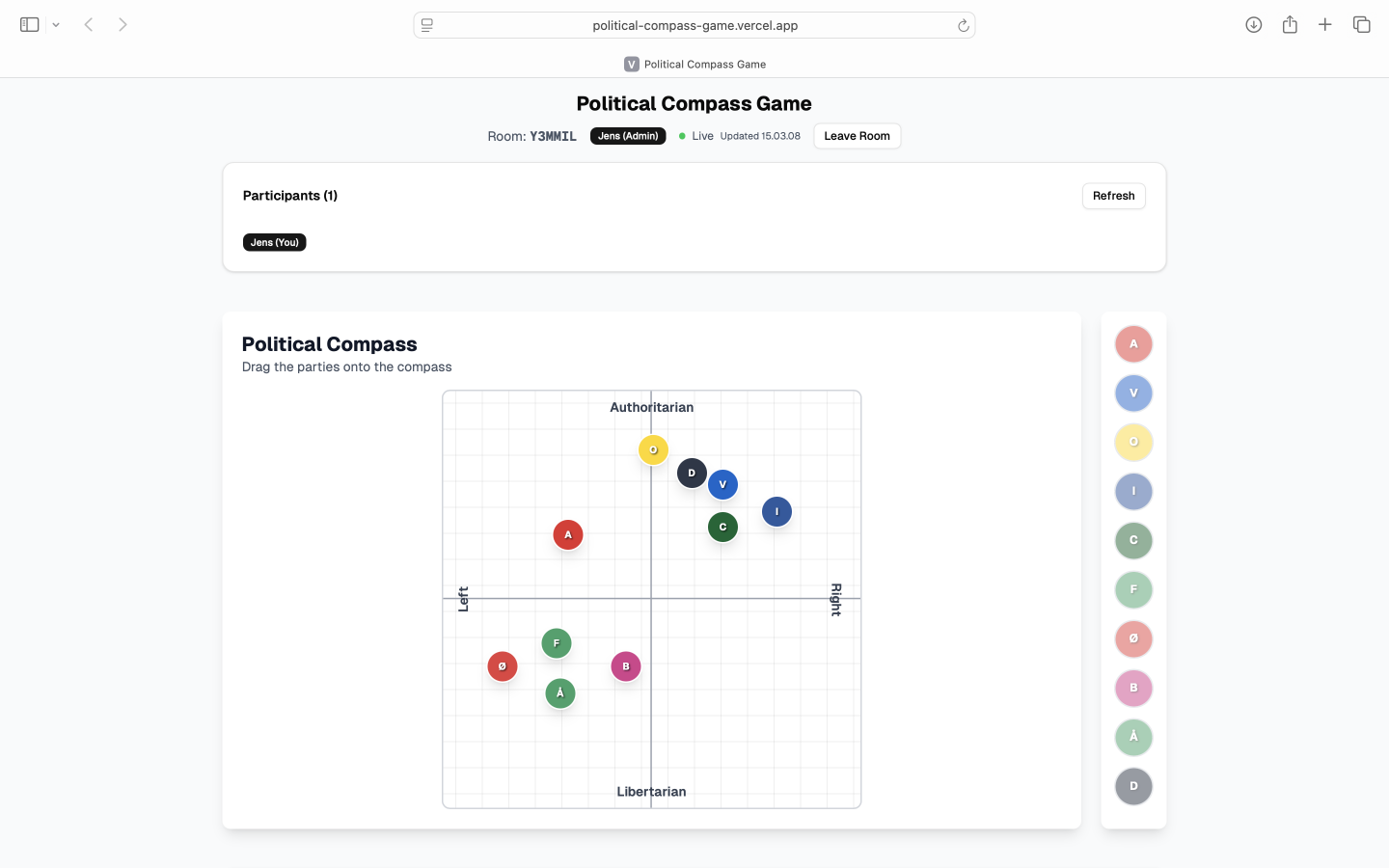Screen dimensions: 1389x868
Task: Click the Safari sidebar toggle icon
Action: [29, 25]
